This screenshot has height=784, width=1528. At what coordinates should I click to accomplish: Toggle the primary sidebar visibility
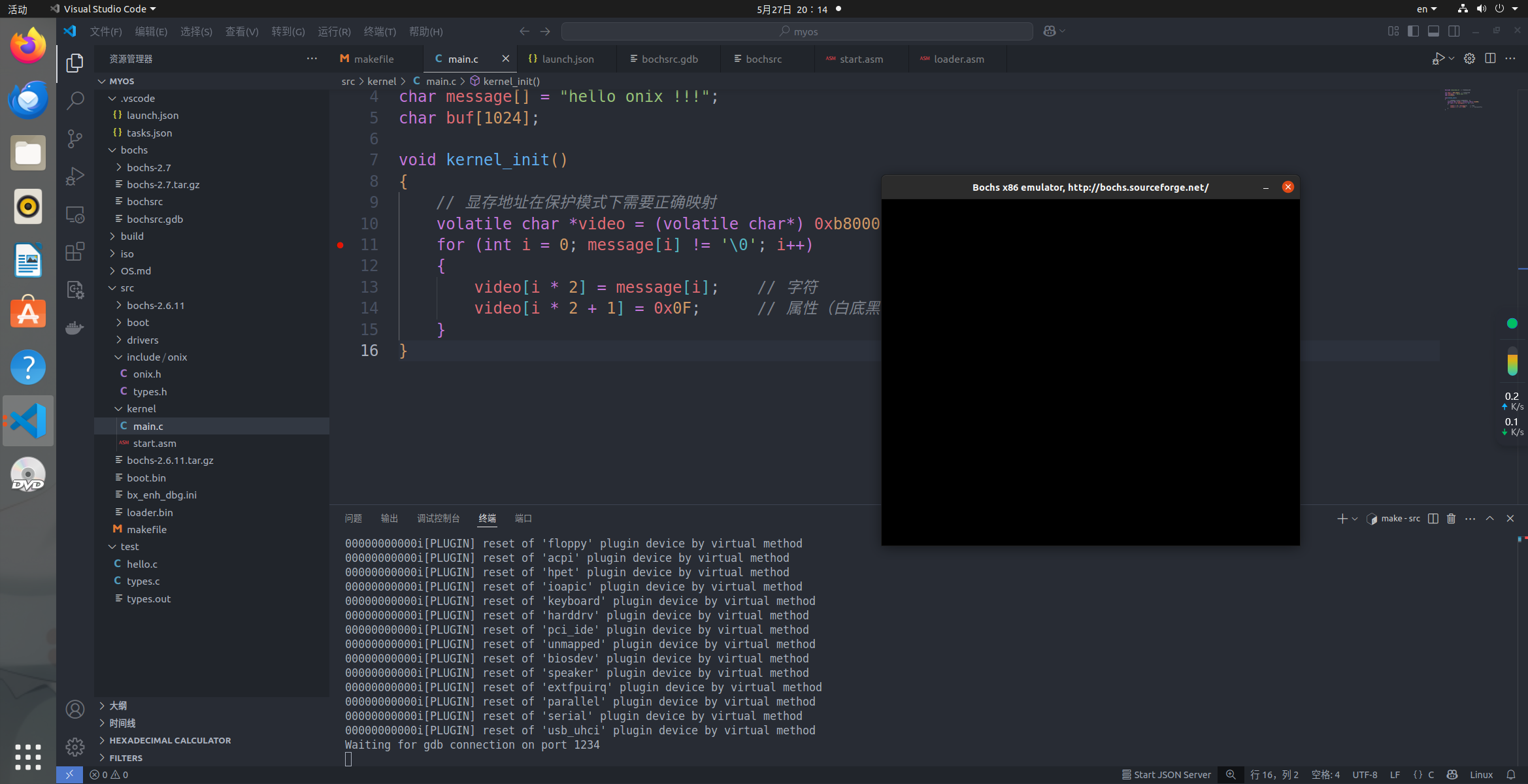pyautogui.click(x=1413, y=31)
